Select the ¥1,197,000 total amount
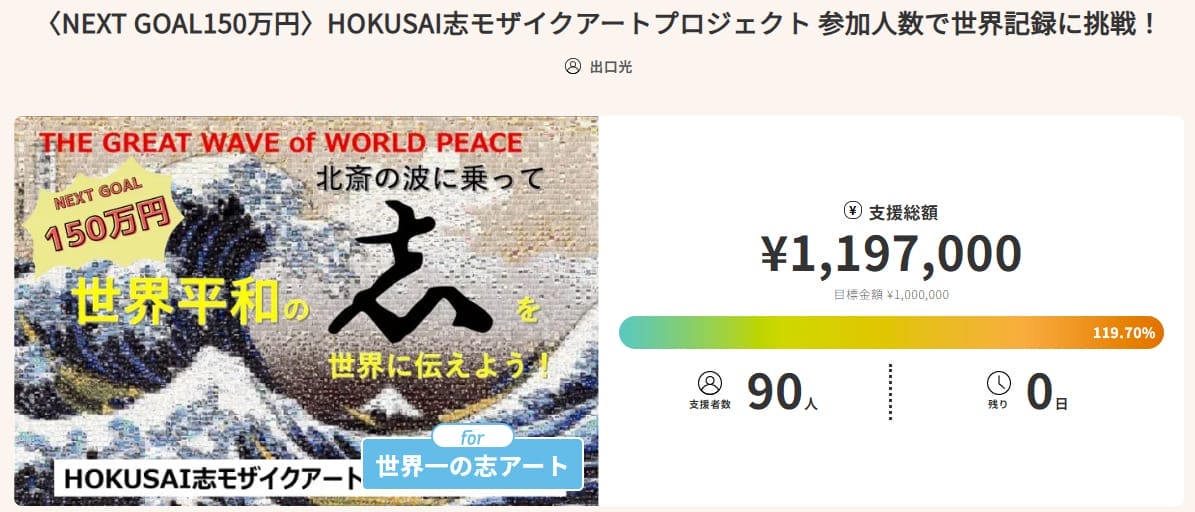 (891, 254)
